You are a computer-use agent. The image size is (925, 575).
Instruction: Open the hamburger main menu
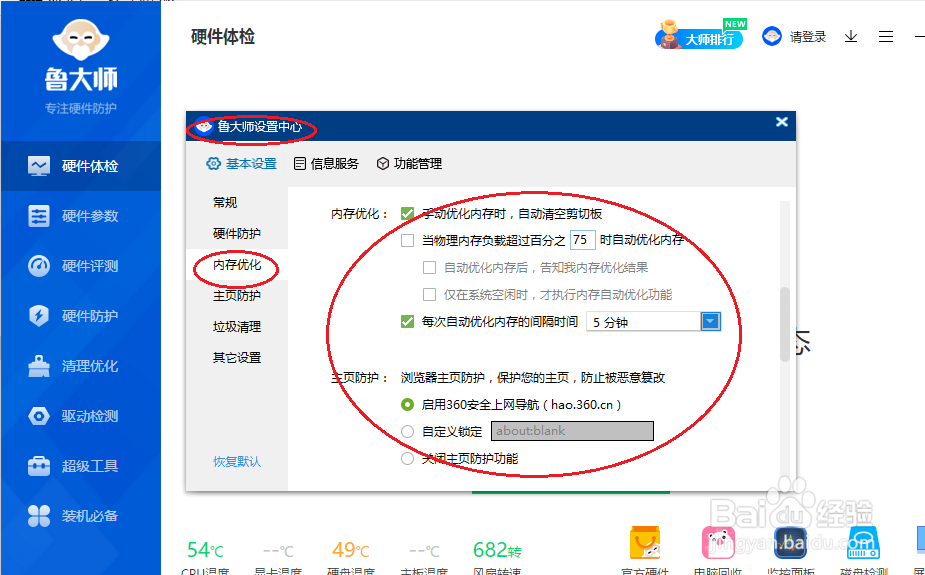[x=885, y=37]
